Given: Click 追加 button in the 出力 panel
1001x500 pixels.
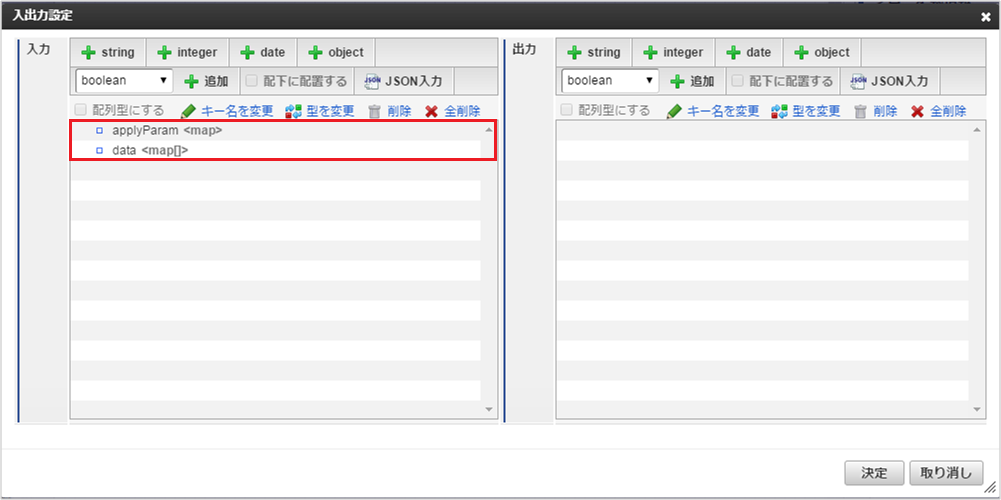Looking at the screenshot, I should point(692,81).
